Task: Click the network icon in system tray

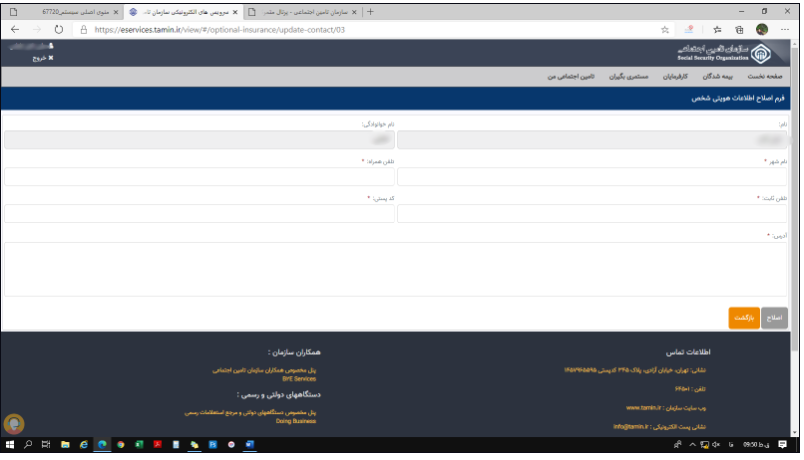Action: tap(705, 445)
